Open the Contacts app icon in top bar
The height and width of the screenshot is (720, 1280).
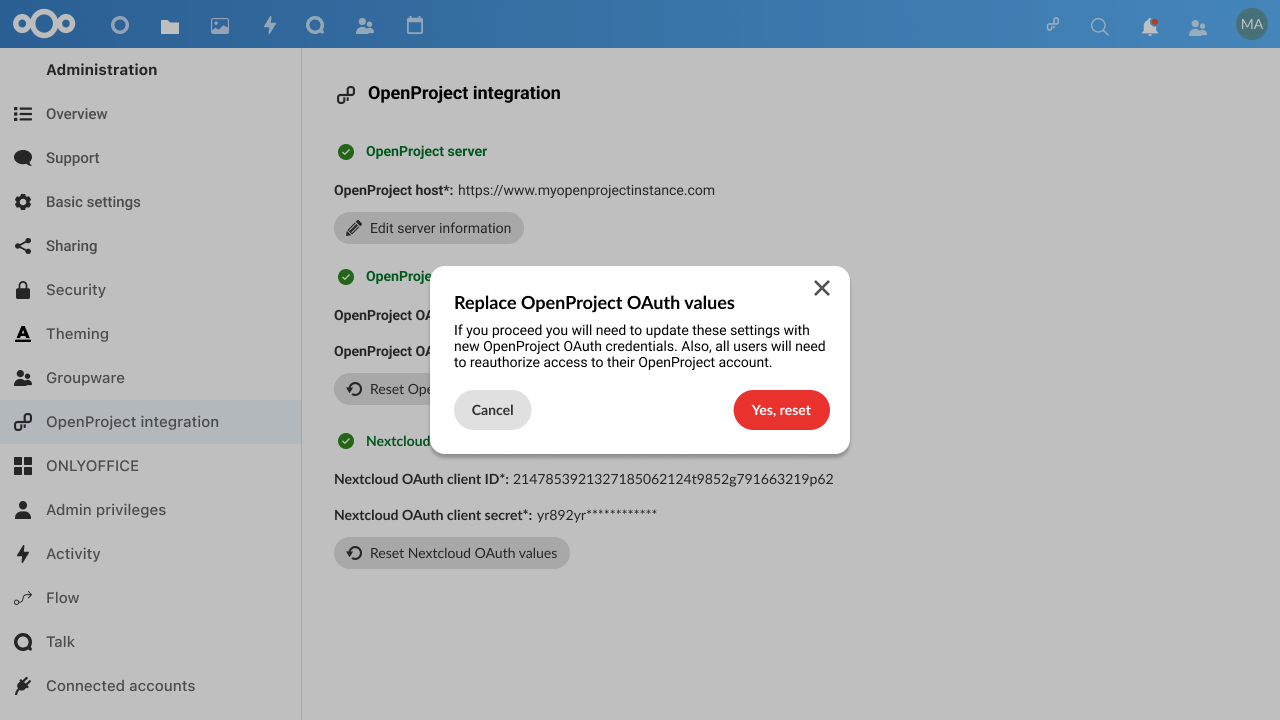[x=365, y=26]
